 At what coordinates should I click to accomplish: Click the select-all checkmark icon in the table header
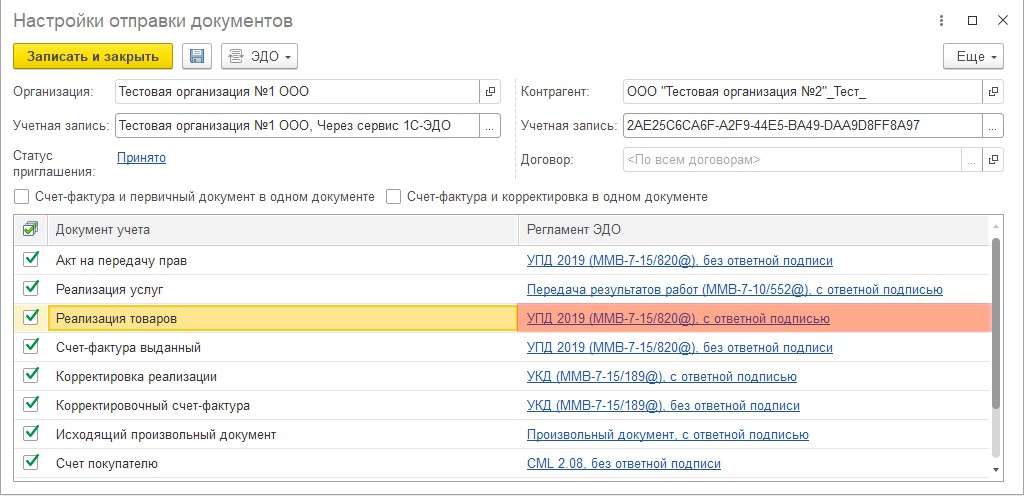(30, 230)
